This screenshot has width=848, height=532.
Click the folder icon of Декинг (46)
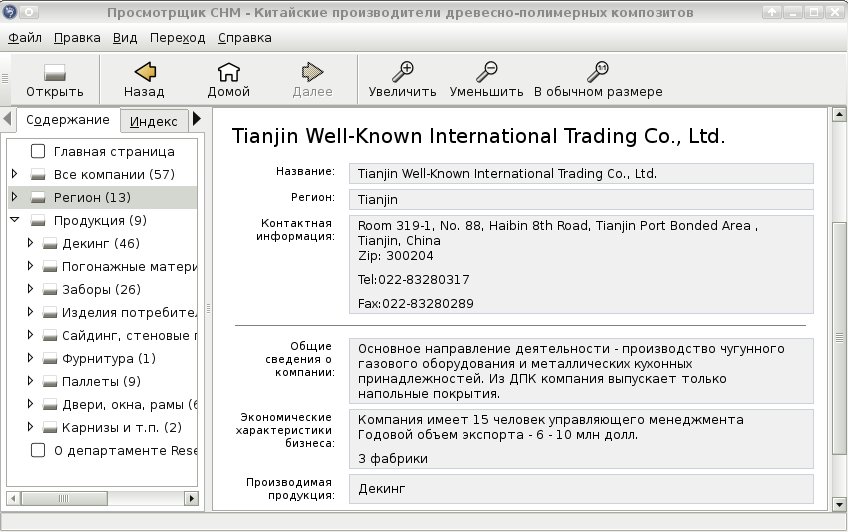pyautogui.click(x=50, y=244)
